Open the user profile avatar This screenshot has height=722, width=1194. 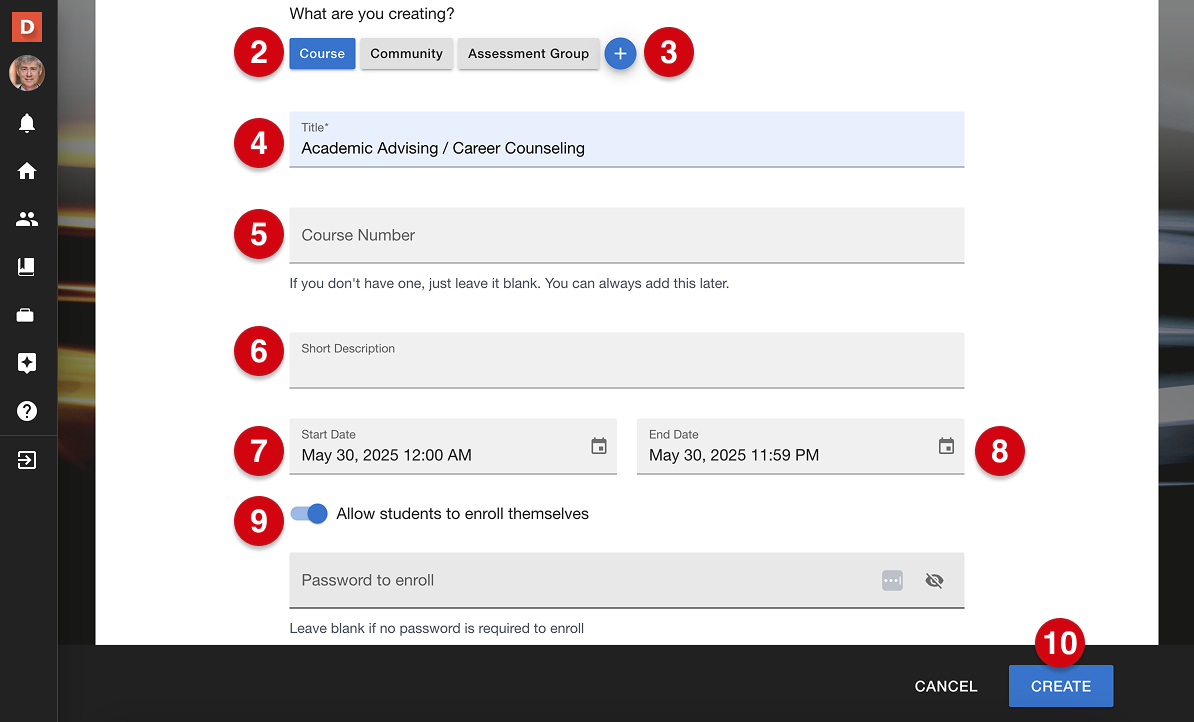pyautogui.click(x=27, y=73)
